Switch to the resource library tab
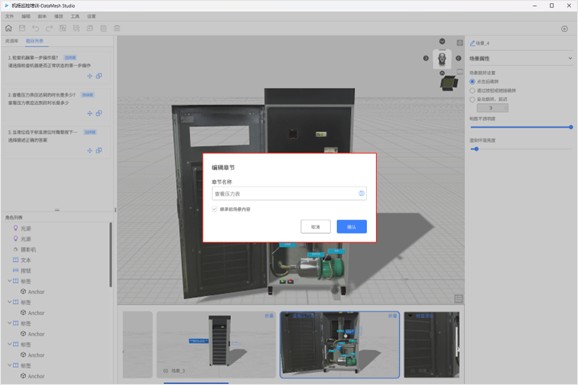Screen dimensions: 578x385 [x=12, y=41]
